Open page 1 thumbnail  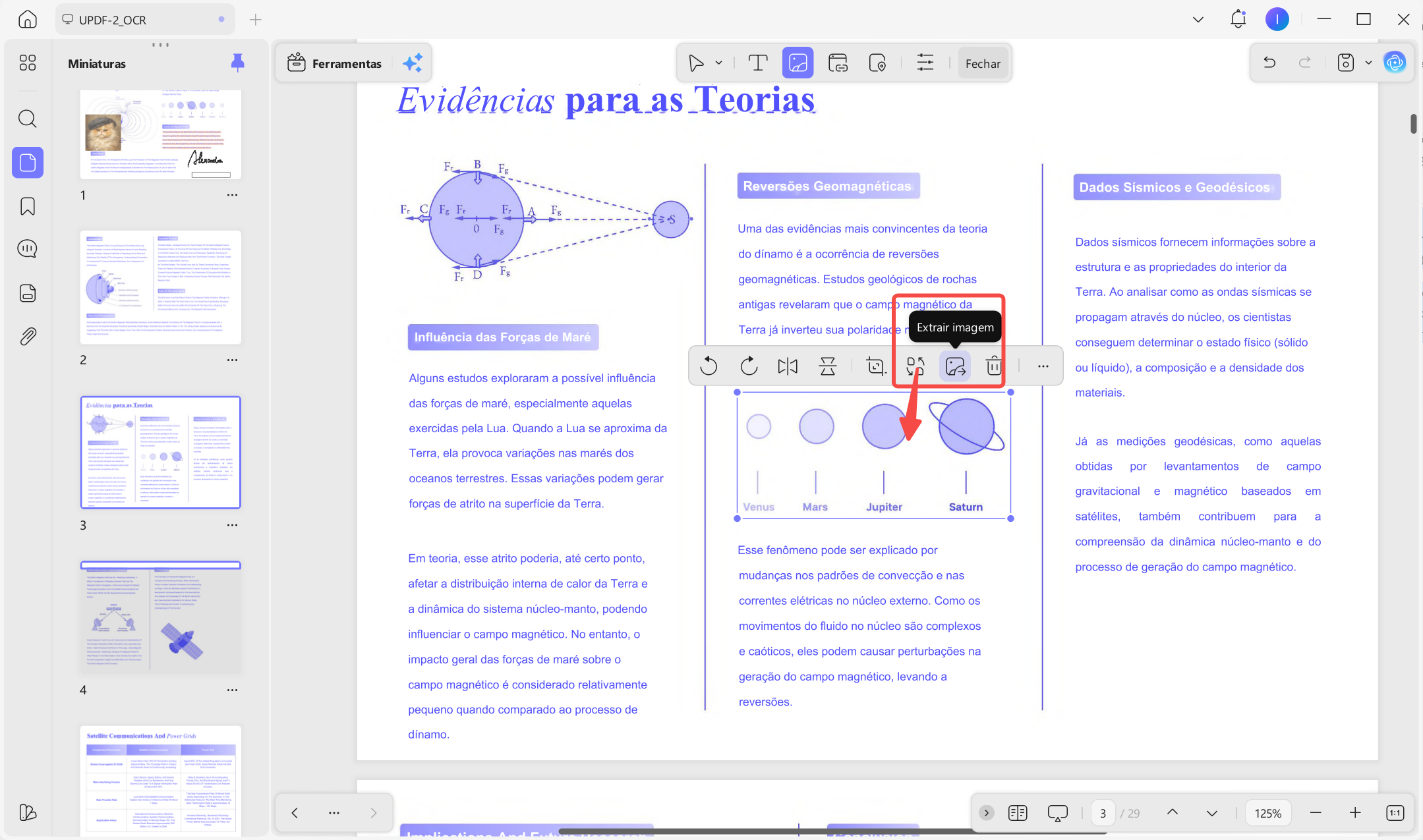pyautogui.click(x=161, y=134)
